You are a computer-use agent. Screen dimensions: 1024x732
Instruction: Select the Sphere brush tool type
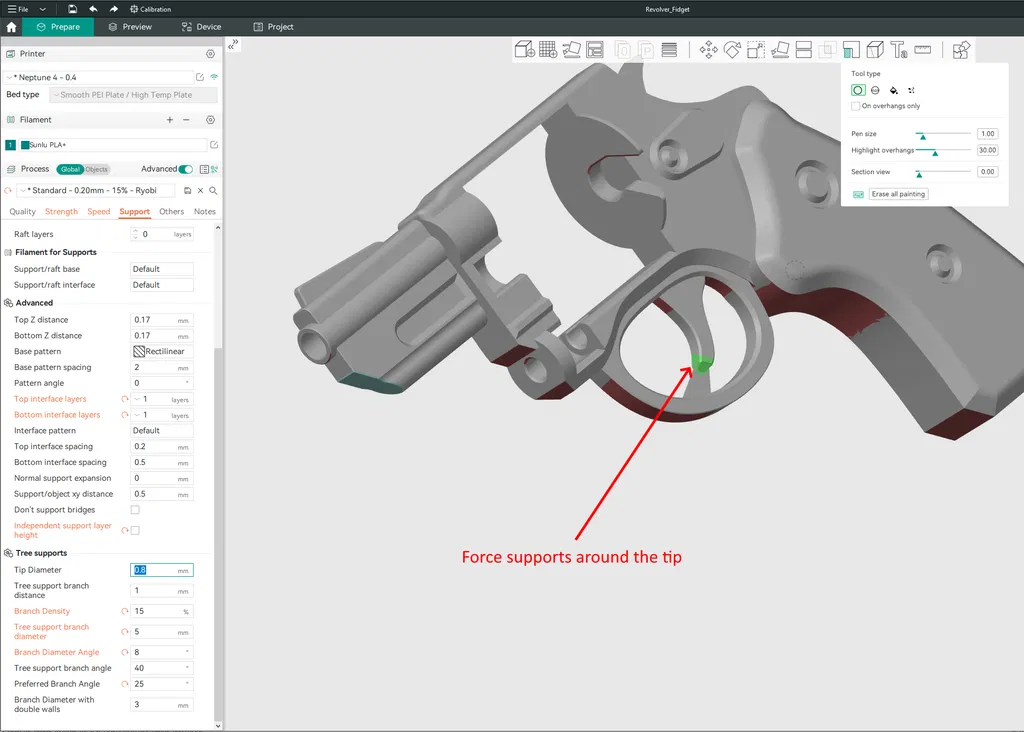pyautogui.click(x=875, y=90)
